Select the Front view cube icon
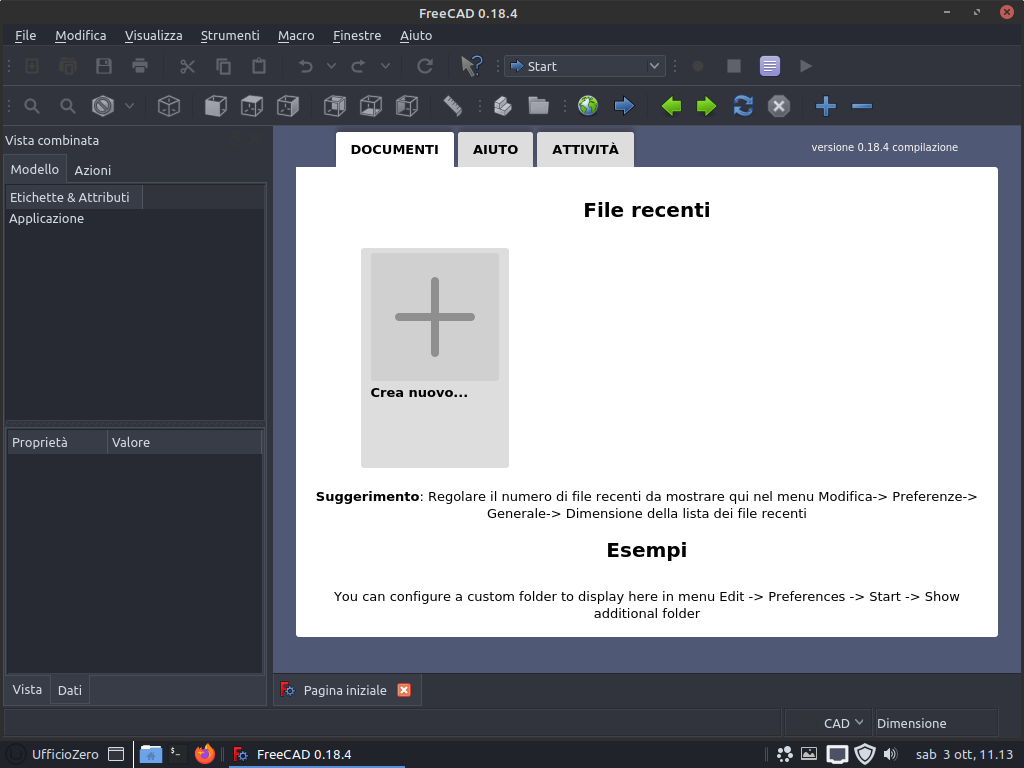1024x768 pixels. [216, 106]
